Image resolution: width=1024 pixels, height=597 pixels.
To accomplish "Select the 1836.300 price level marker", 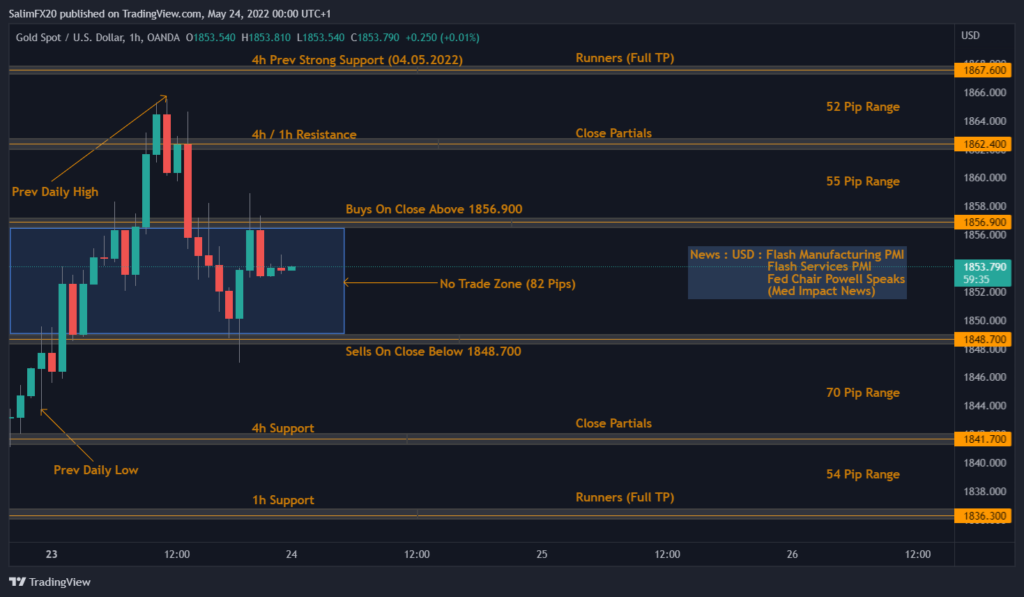I will pos(983,516).
